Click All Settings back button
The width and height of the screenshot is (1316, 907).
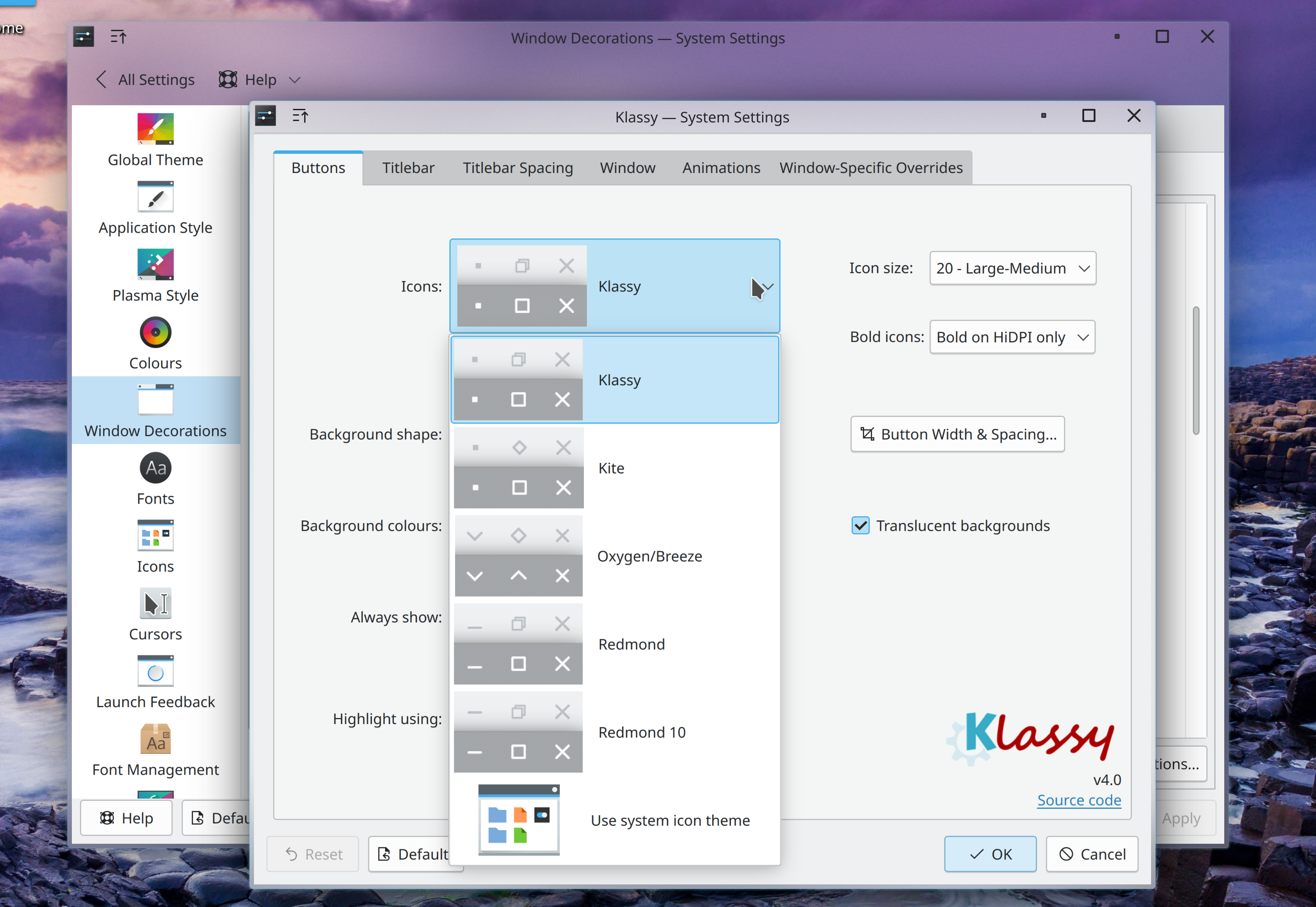pyautogui.click(x=145, y=79)
